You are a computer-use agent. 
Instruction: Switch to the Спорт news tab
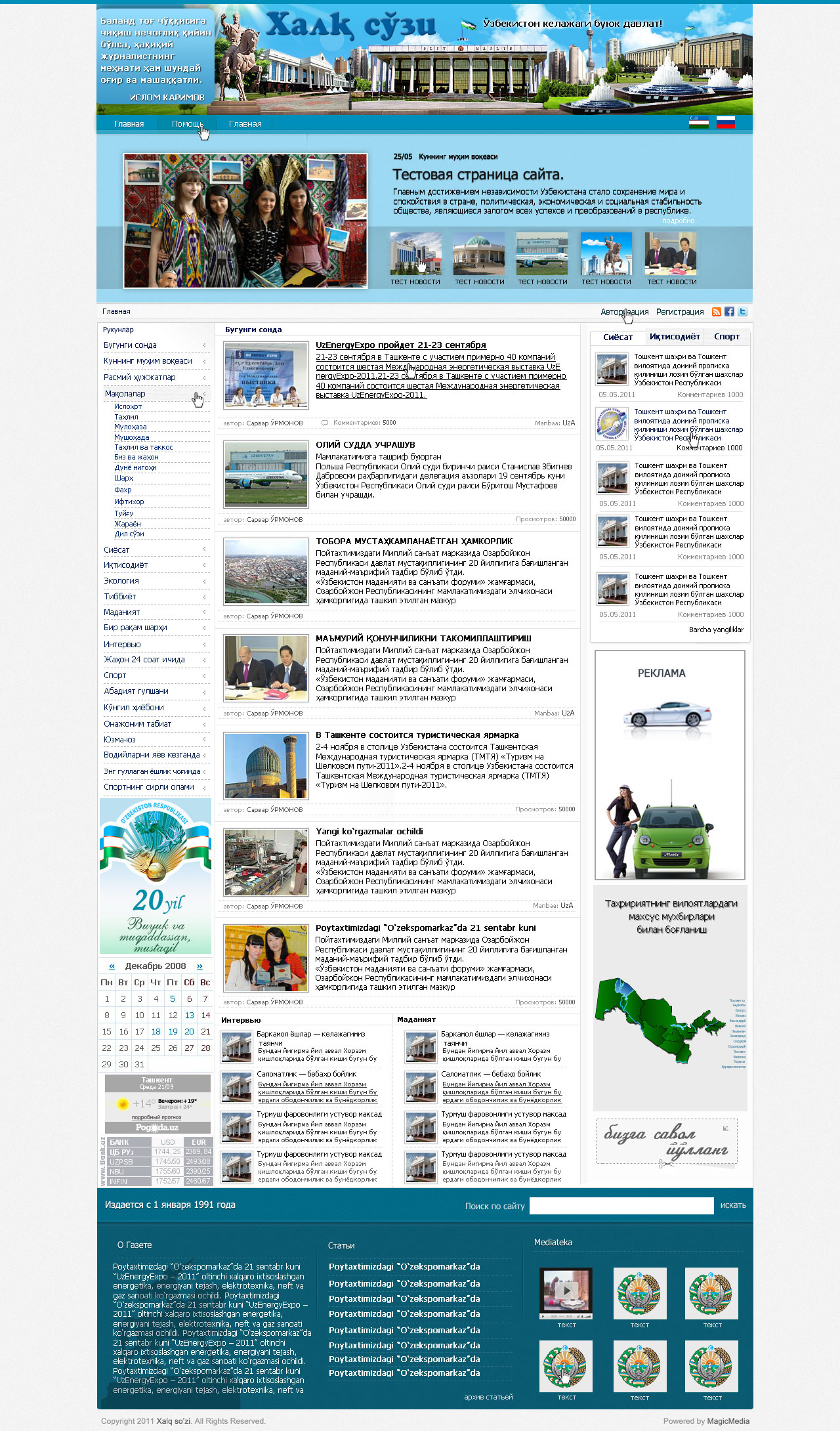point(726,337)
